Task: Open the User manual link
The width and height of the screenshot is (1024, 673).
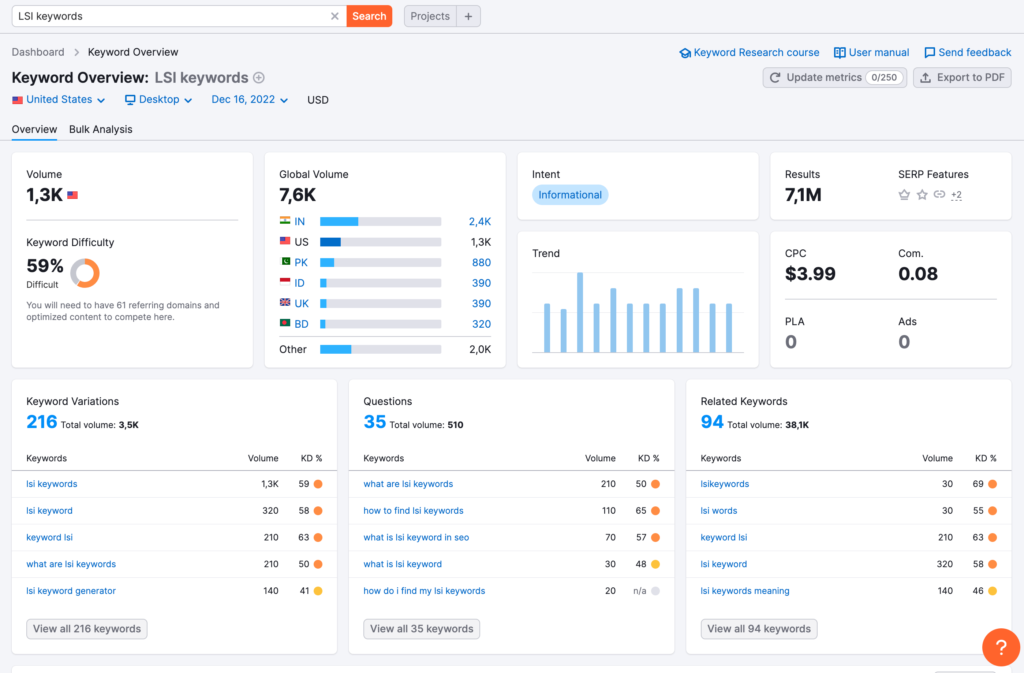Action: (x=872, y=52)
